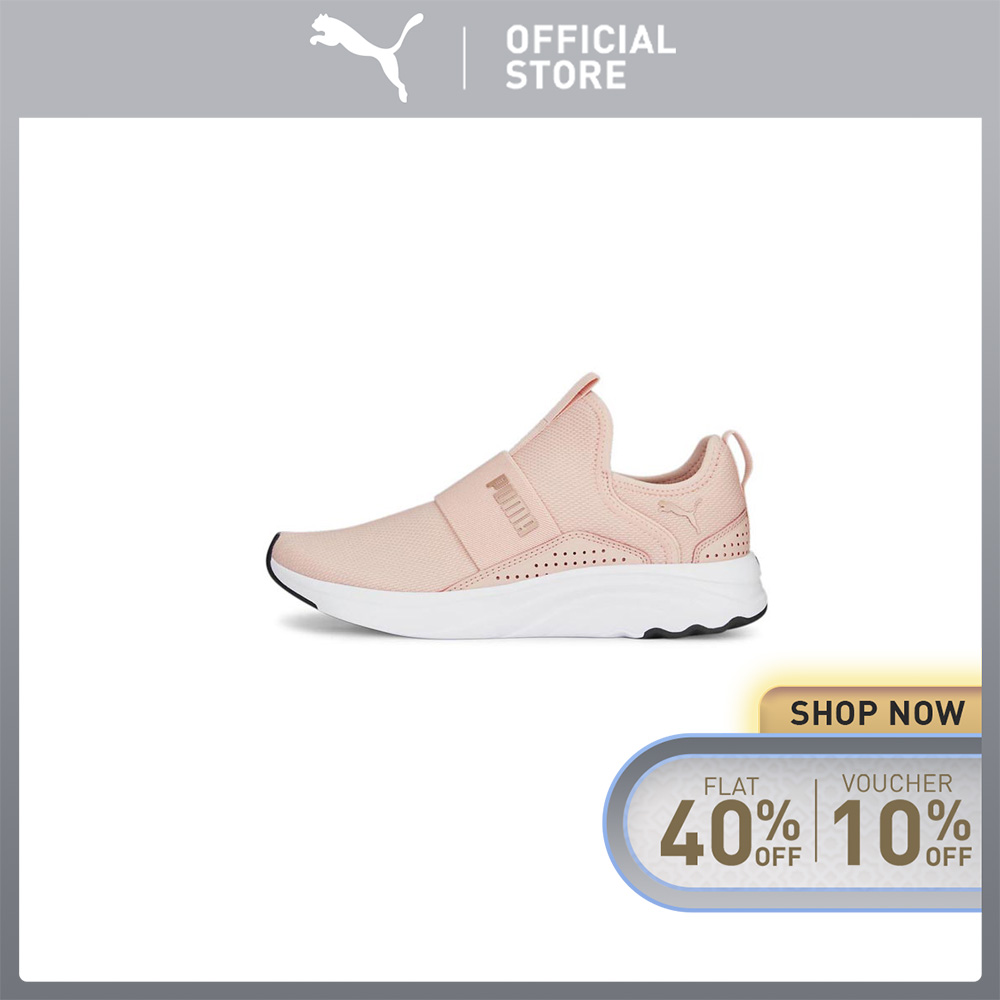Select the VOUCHER 10% OFF offer
The height and width of the screenshot is (1000, 1000).
pyautogui.click(x=901, y=820)
